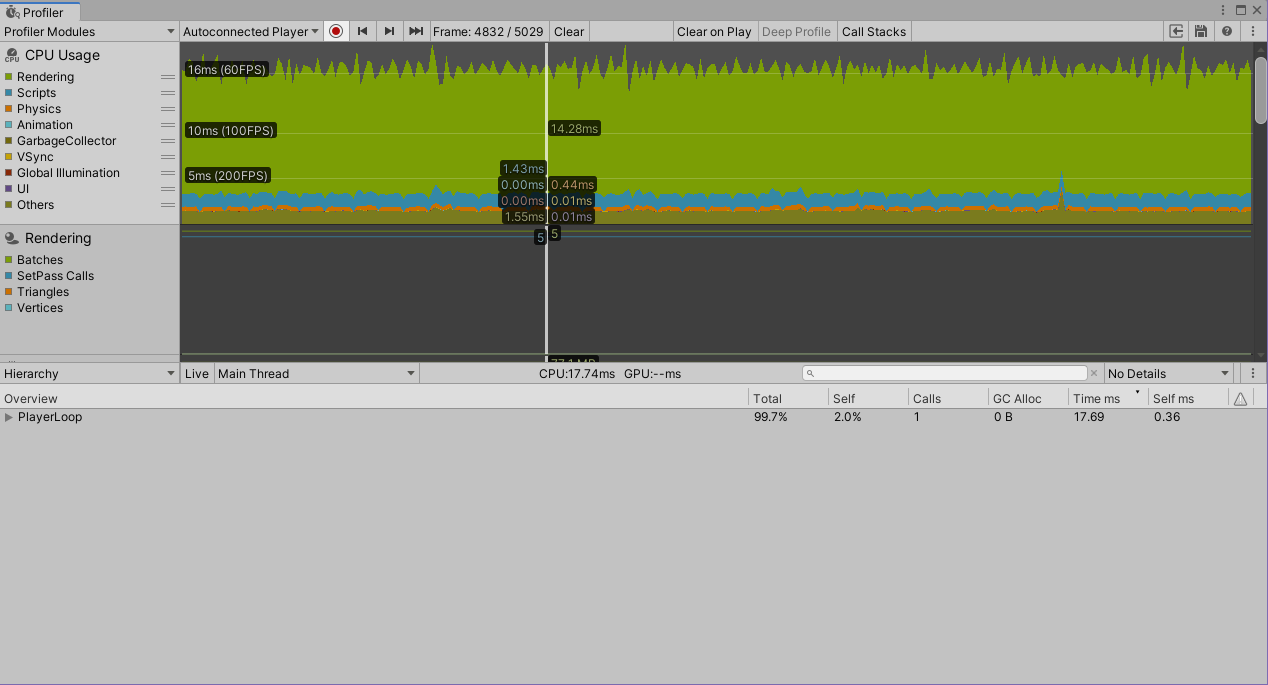1268x685 pixels.
Task: Open the Autoconnected Player target dropdown
Action: point(250,31)
